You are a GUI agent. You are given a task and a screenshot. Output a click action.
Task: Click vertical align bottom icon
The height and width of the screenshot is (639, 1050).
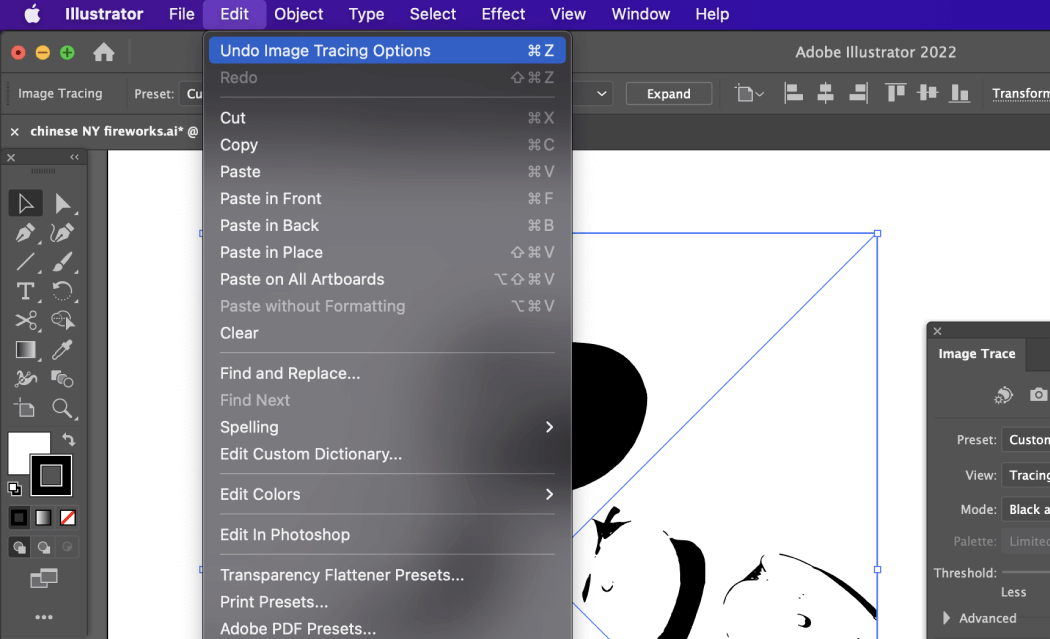click(960, 93)
